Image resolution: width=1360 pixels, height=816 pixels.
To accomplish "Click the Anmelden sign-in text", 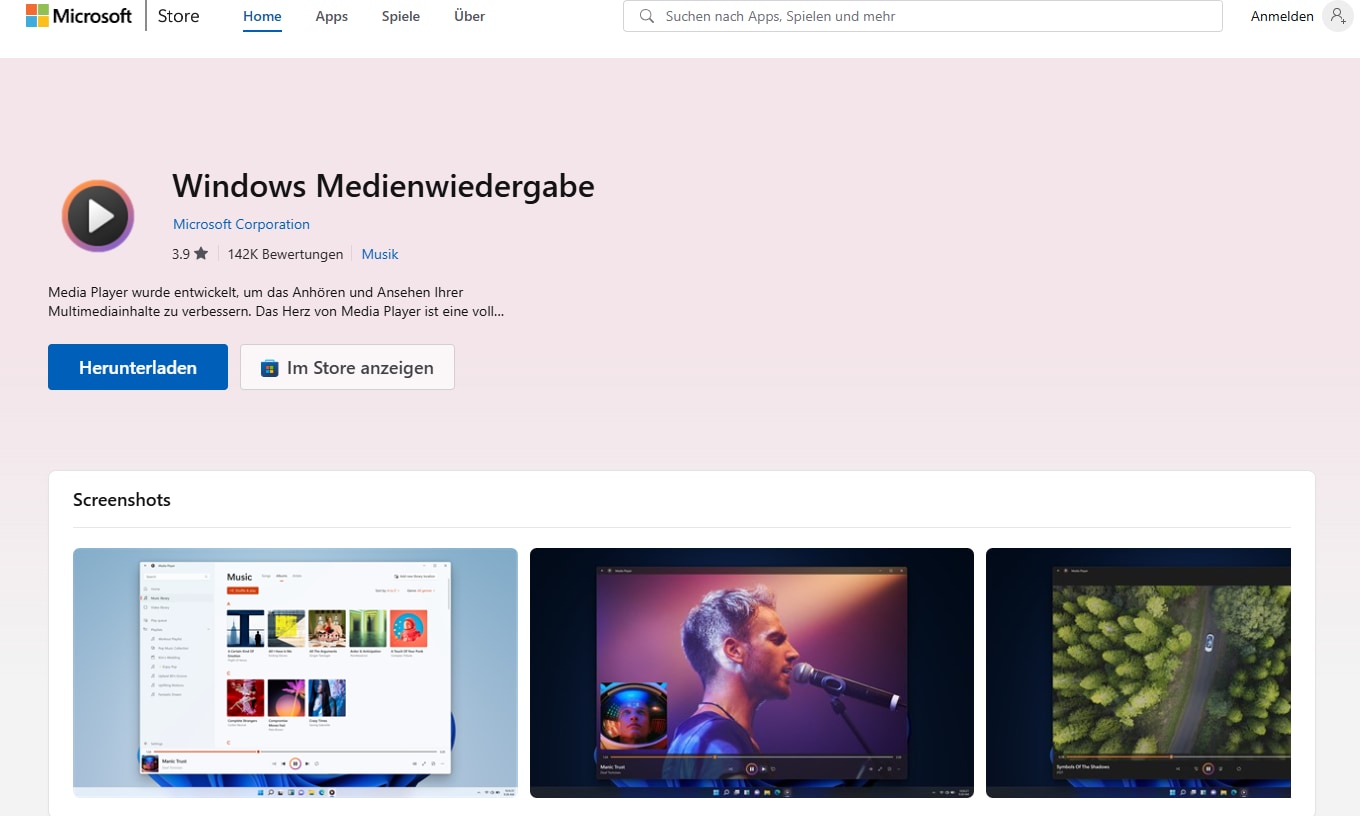I will [1282, 16].
